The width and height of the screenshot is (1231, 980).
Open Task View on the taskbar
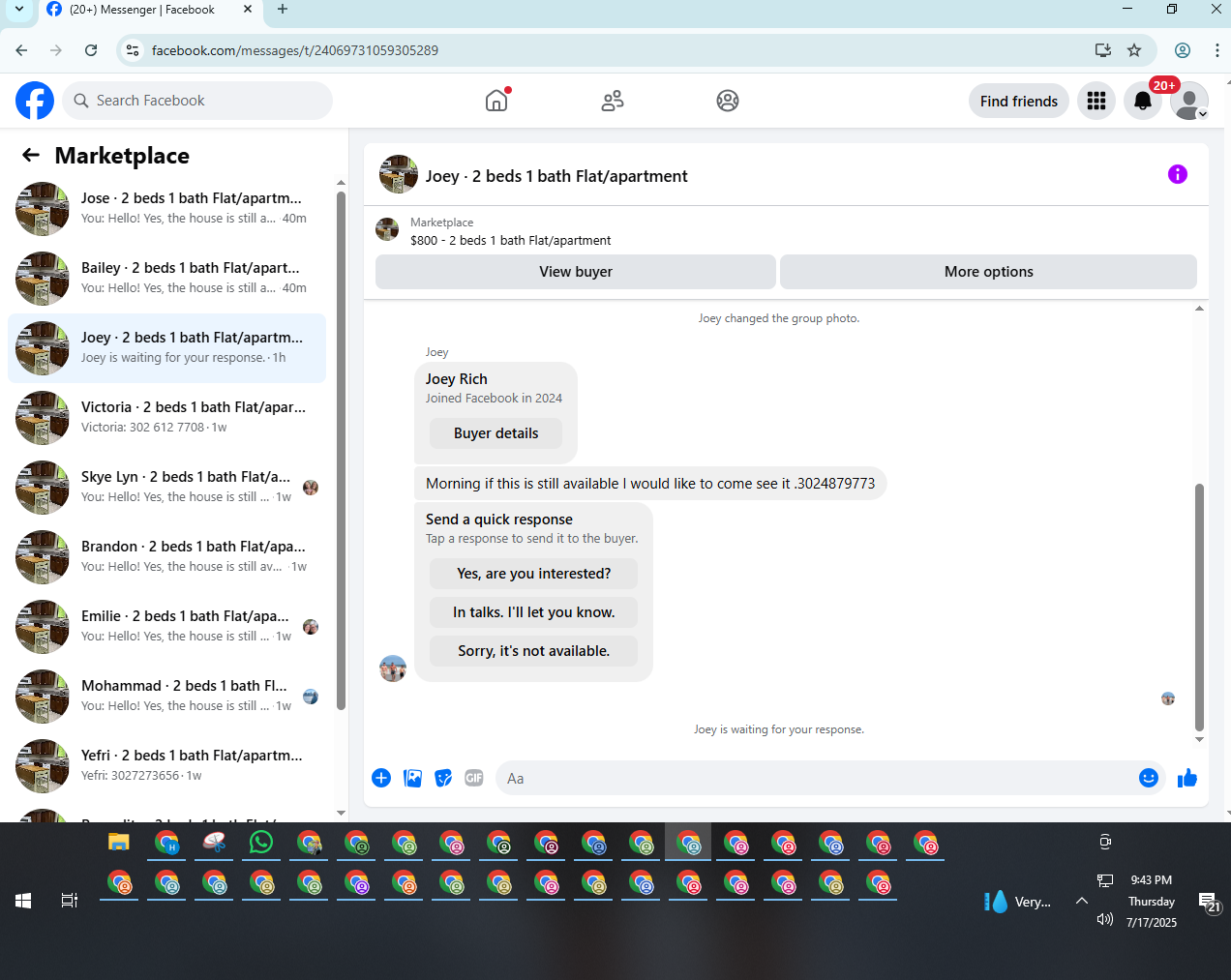pyautogui.click(x=70, y=901)
